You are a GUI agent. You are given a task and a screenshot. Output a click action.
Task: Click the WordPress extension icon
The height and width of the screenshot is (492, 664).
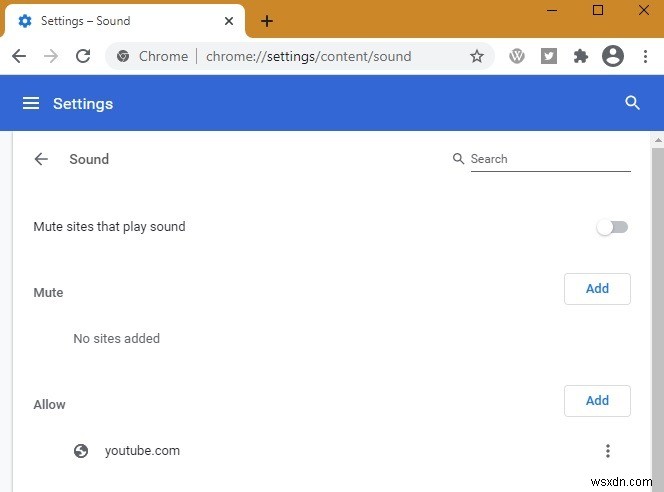point(517,56)
